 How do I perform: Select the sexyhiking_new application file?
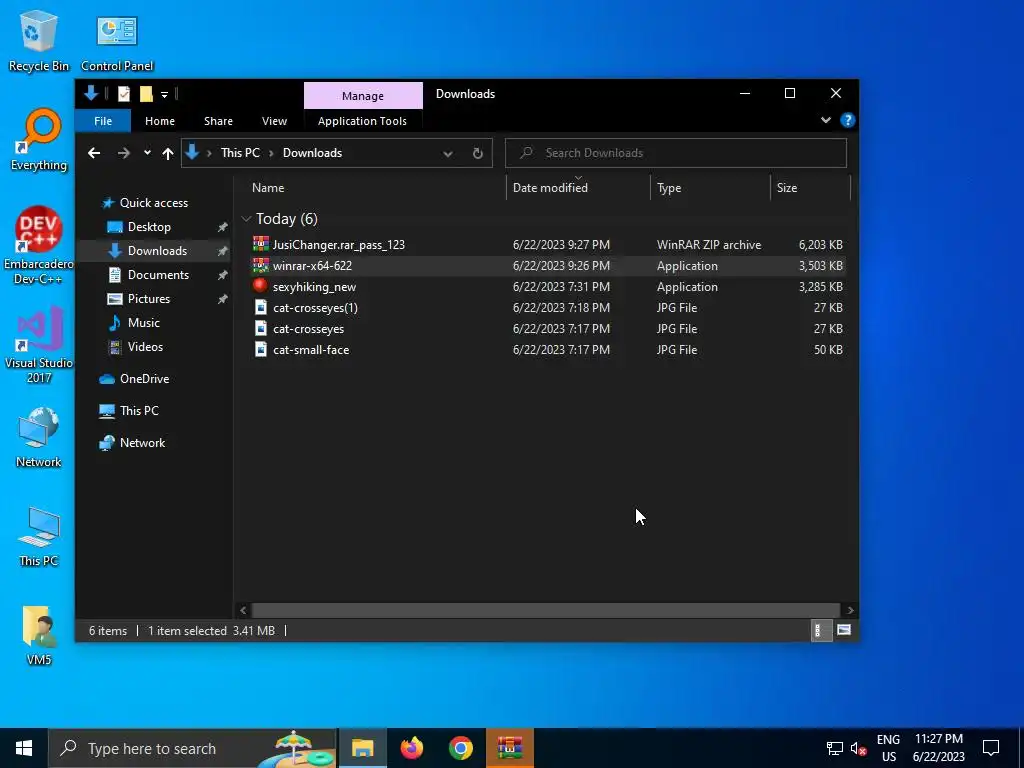547,287
